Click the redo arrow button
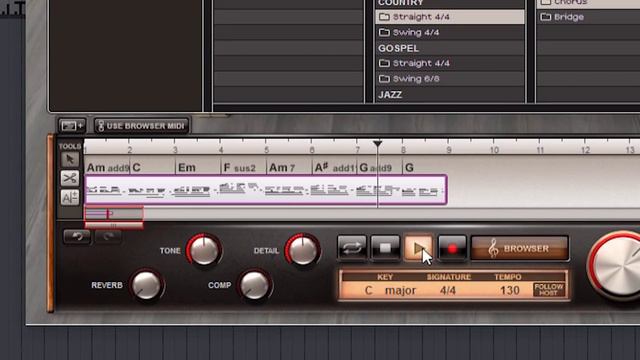Image resolution: width=640 pixels, height=360 pixels. click(108, 236)
